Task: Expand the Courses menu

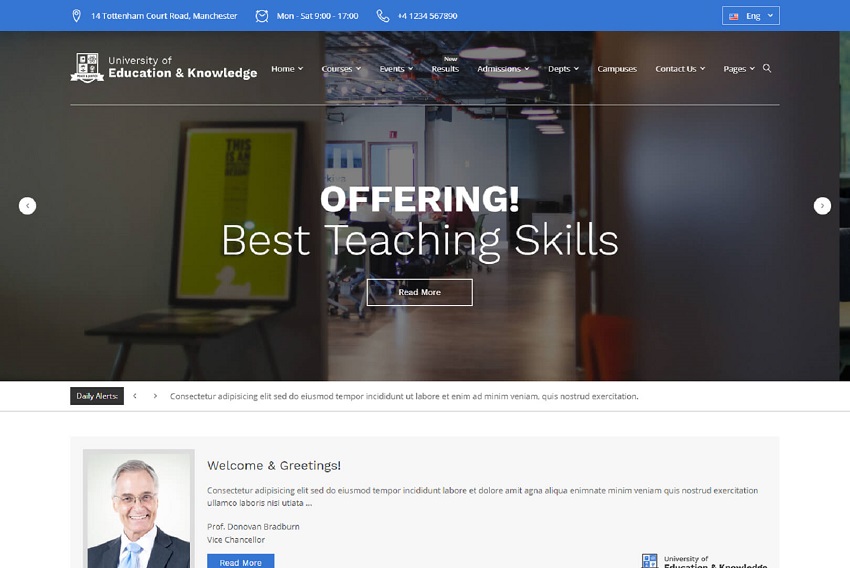Action: tap(341, 69)
